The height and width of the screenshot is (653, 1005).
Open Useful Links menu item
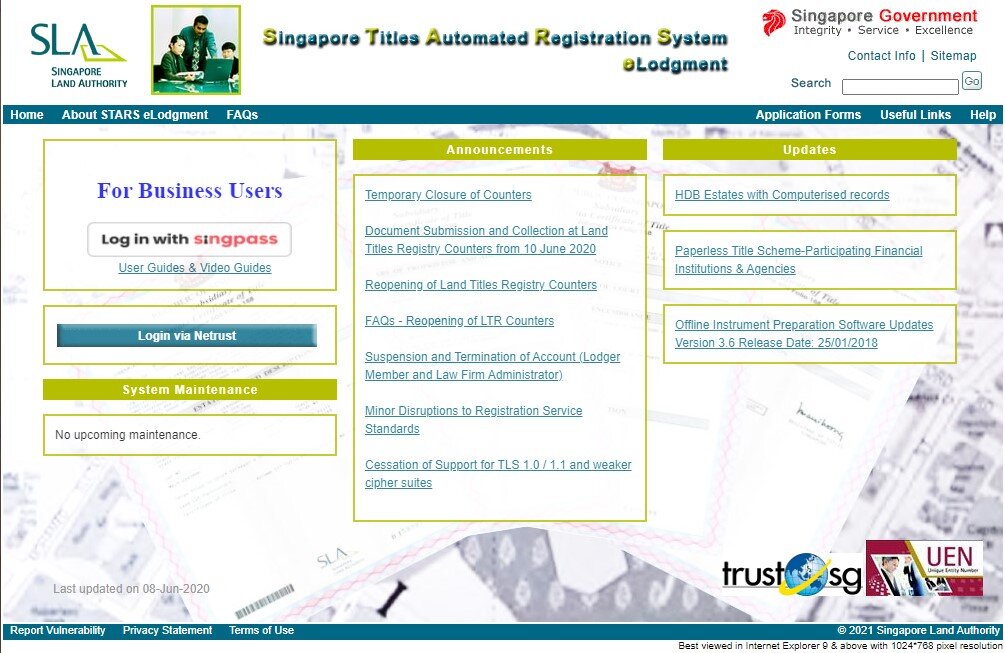point(915,115)
